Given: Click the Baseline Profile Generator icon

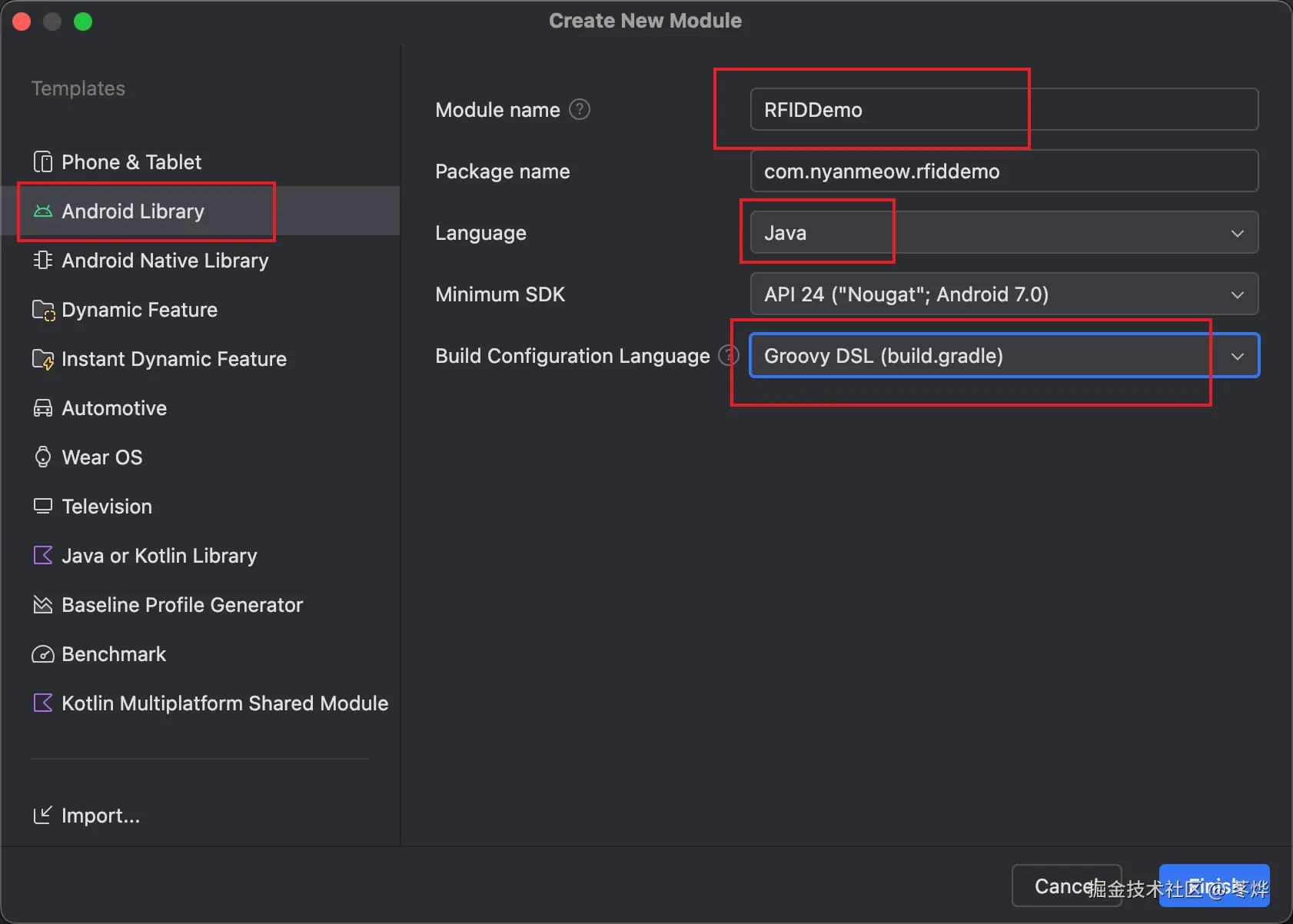Looking at the screenshot, I should (x=43, y=605).
